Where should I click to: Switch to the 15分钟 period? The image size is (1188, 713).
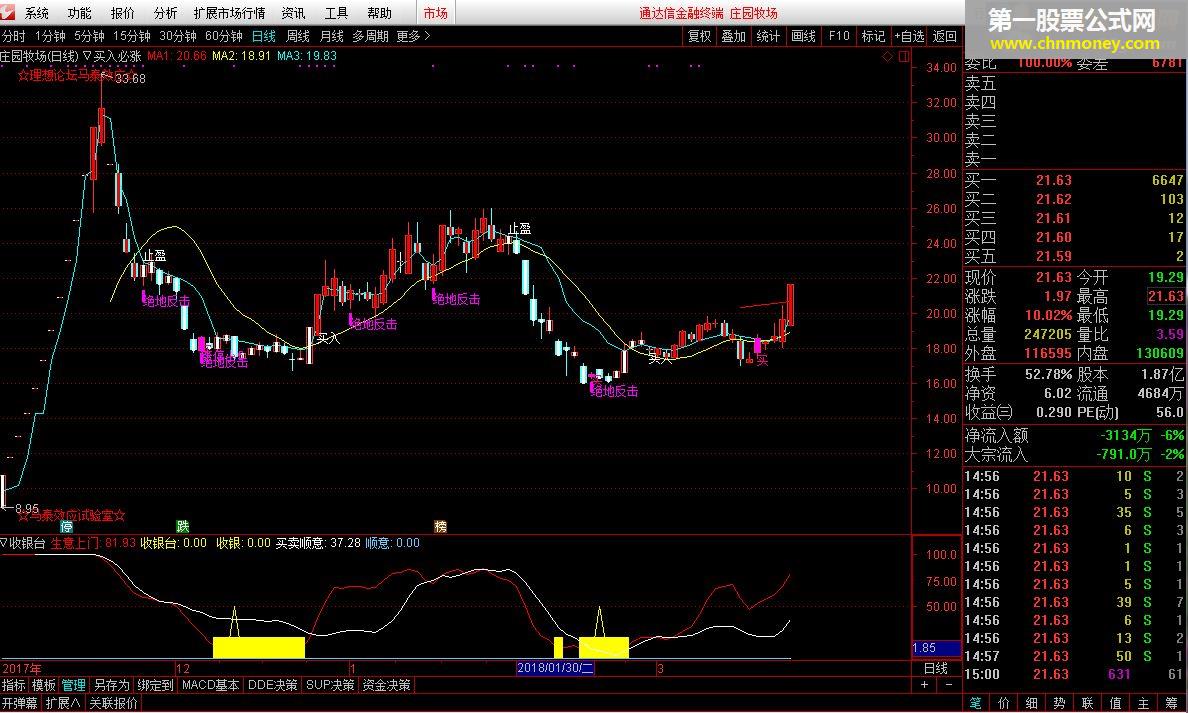point(132,36)
